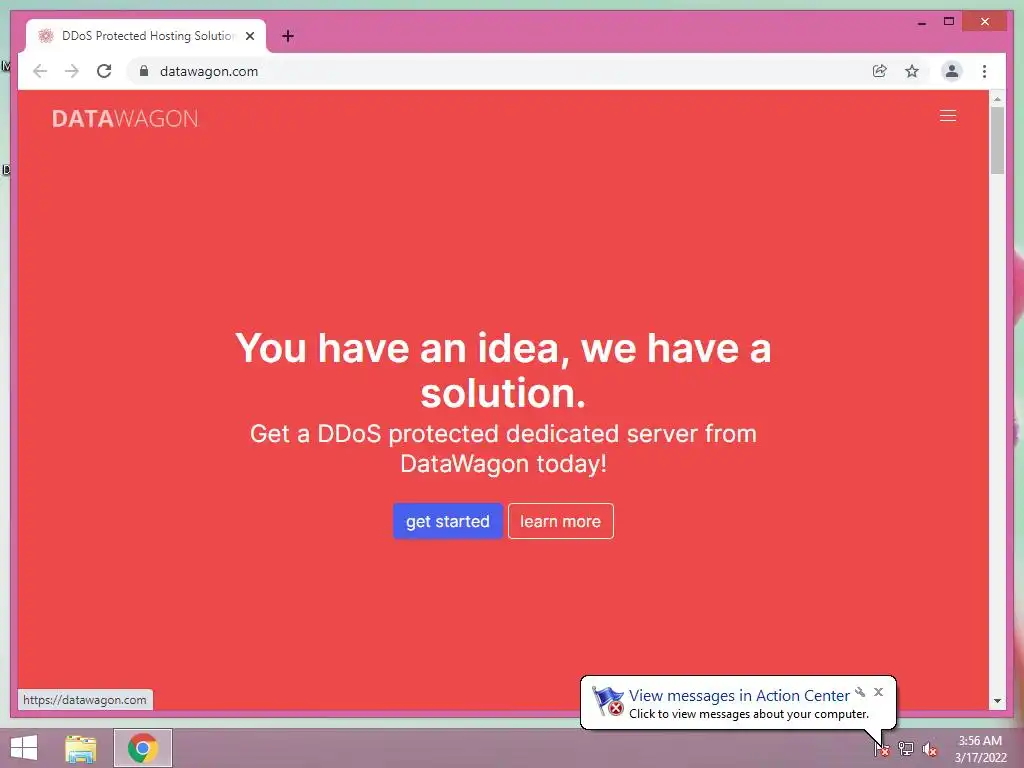
Task: Open the Chrome profile avatar
Action: [x=952, y=71]
